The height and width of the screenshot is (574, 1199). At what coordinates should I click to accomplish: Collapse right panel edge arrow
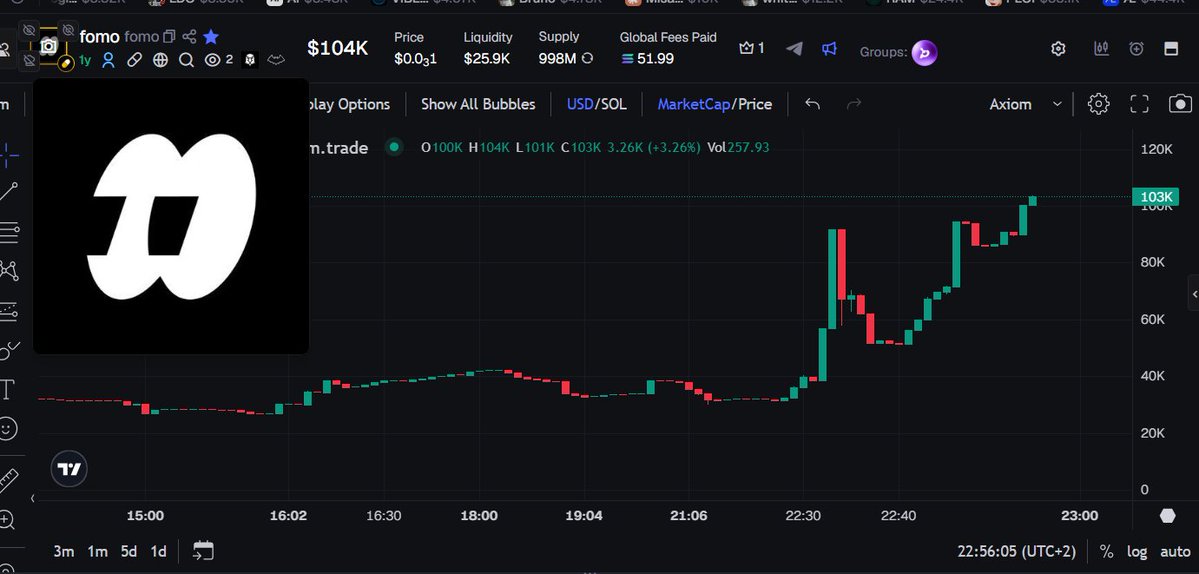[1194, 294]
